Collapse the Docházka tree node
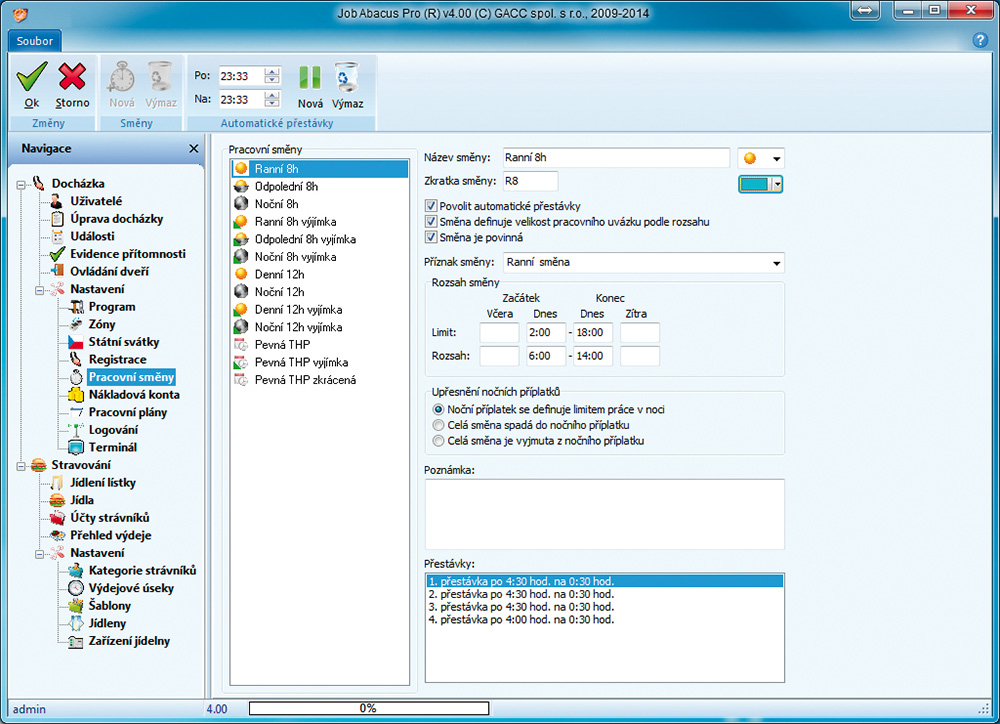The width and height of the screenshot is (1000, 724). [21, 184]
